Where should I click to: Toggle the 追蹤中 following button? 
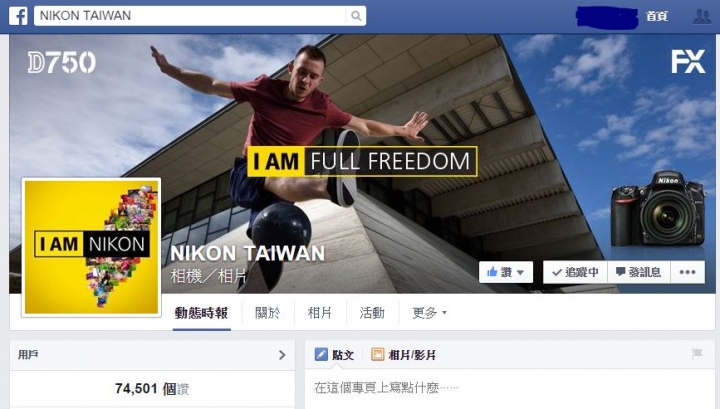[x=575, y=272]
